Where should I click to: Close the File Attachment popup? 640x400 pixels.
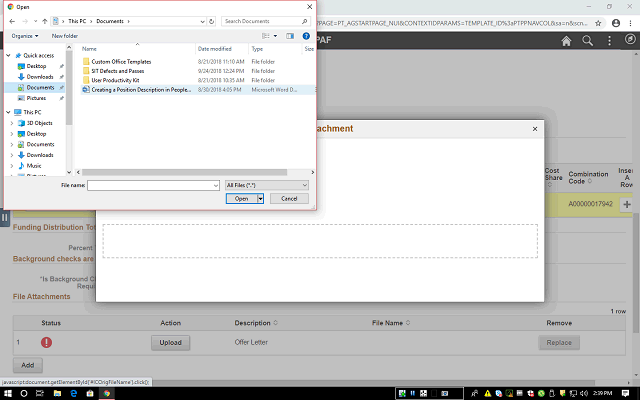(x=535, y=129)
